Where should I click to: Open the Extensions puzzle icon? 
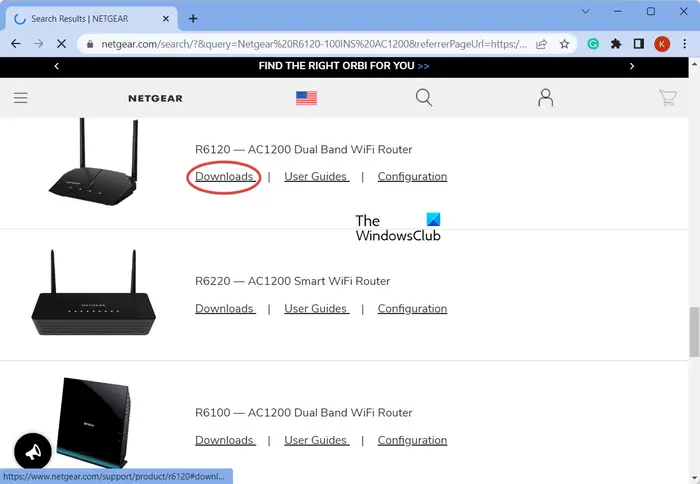pyautogui.click(x=616, y=44)
